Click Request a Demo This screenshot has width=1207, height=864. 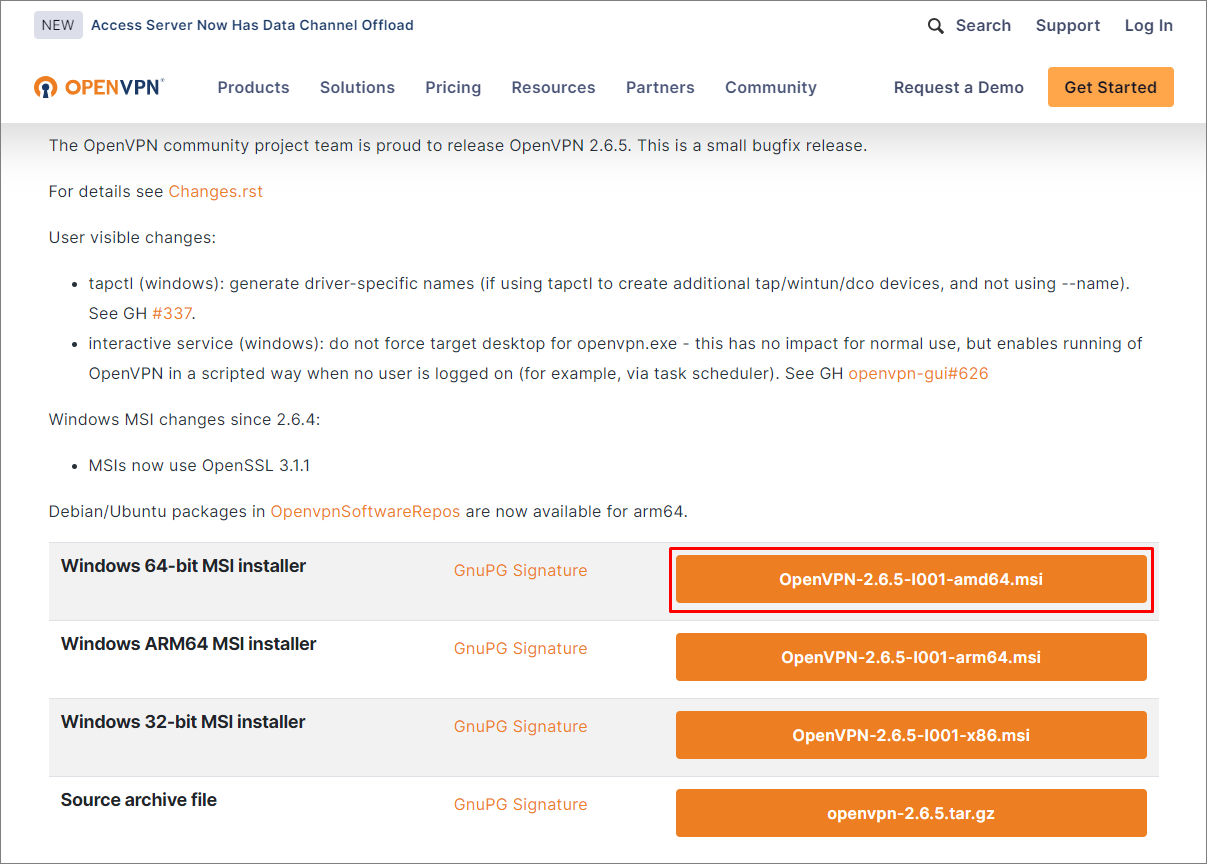click(958, 87)
